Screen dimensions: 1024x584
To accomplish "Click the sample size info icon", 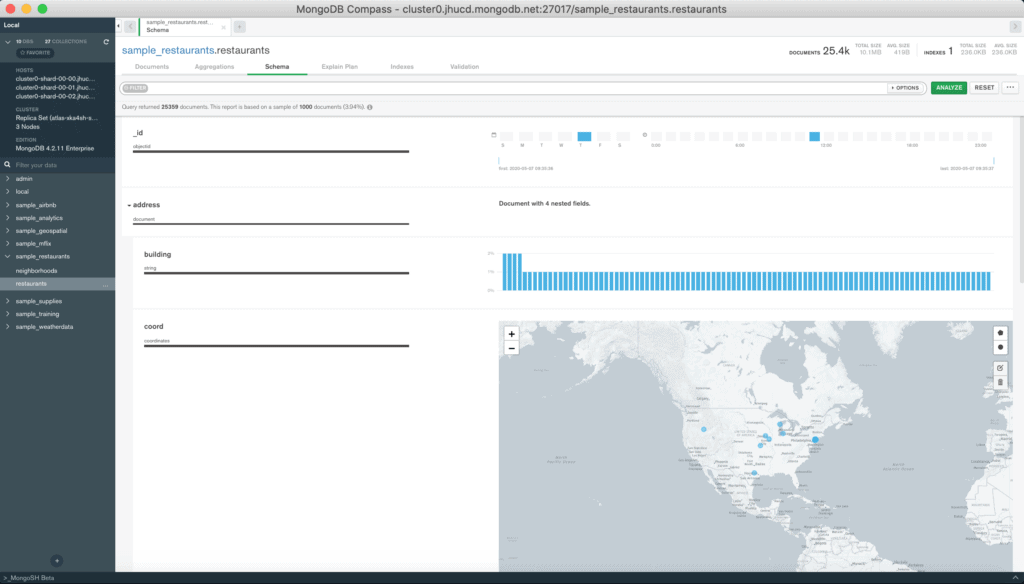I will click(x=370, y=105).
